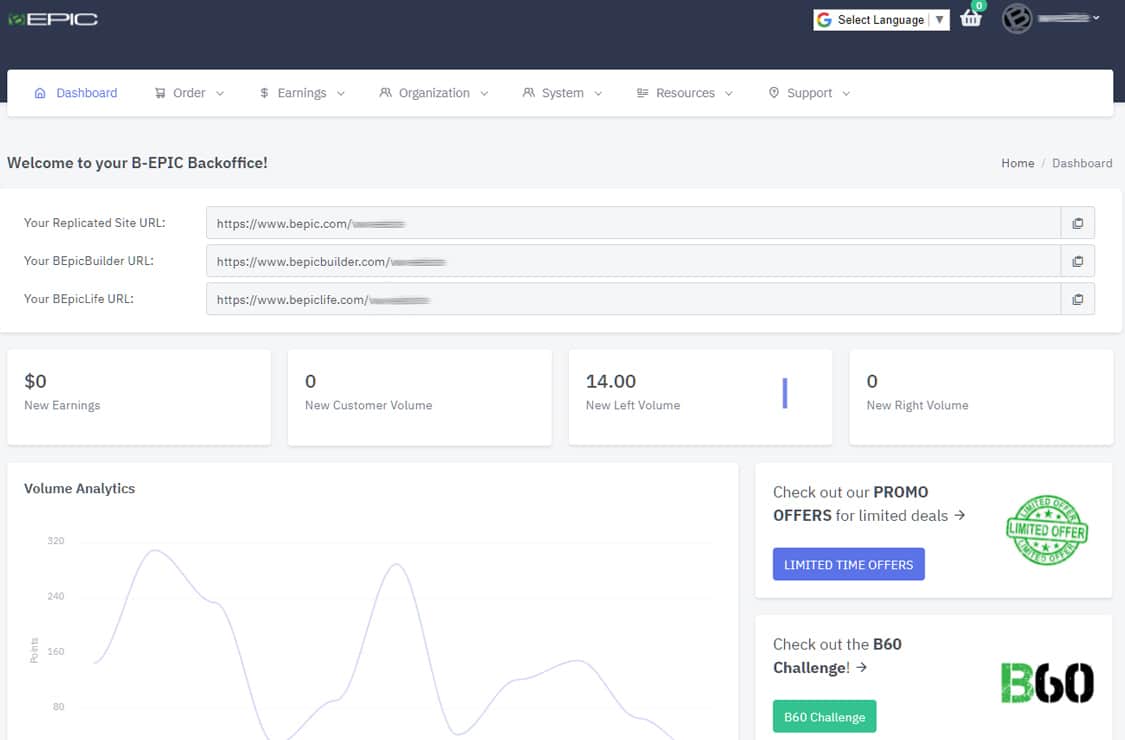This screenshot has height=740, width=1125.
Task: Click the Order cart icon in navigation
Action: coord(160,93)
